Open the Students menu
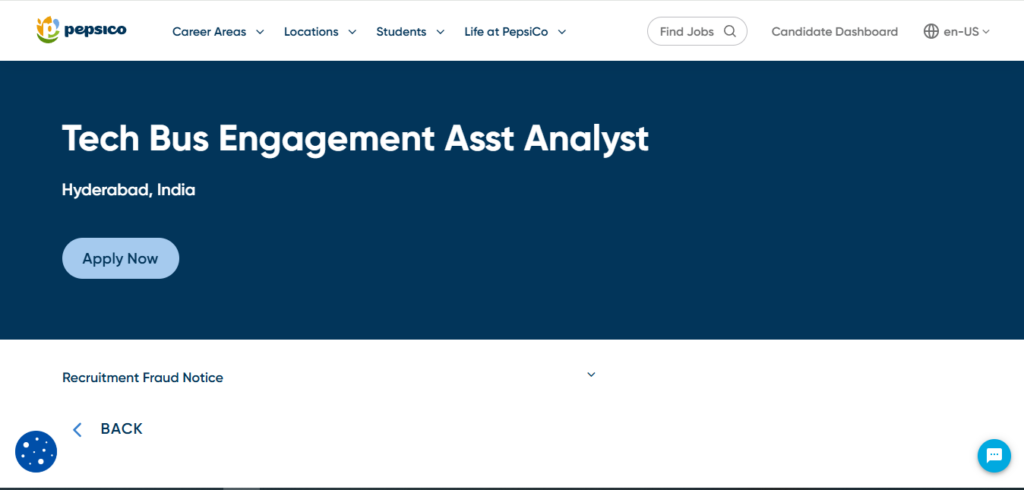Viewport: 1024px width, 490px height. point(401,31)
